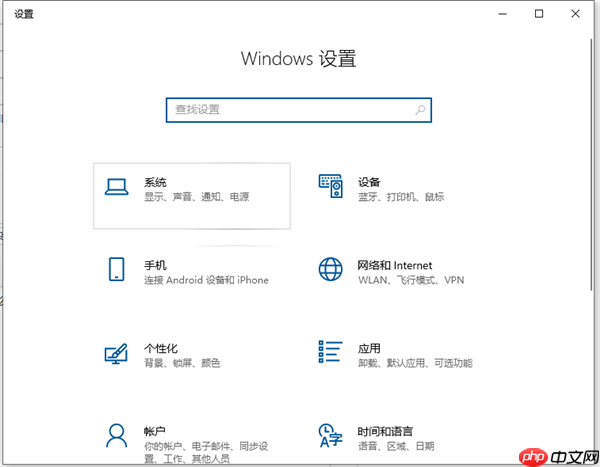Click the magnifier icon in search box
Viewport: 600px width, 467px height.
coord(420,110)
